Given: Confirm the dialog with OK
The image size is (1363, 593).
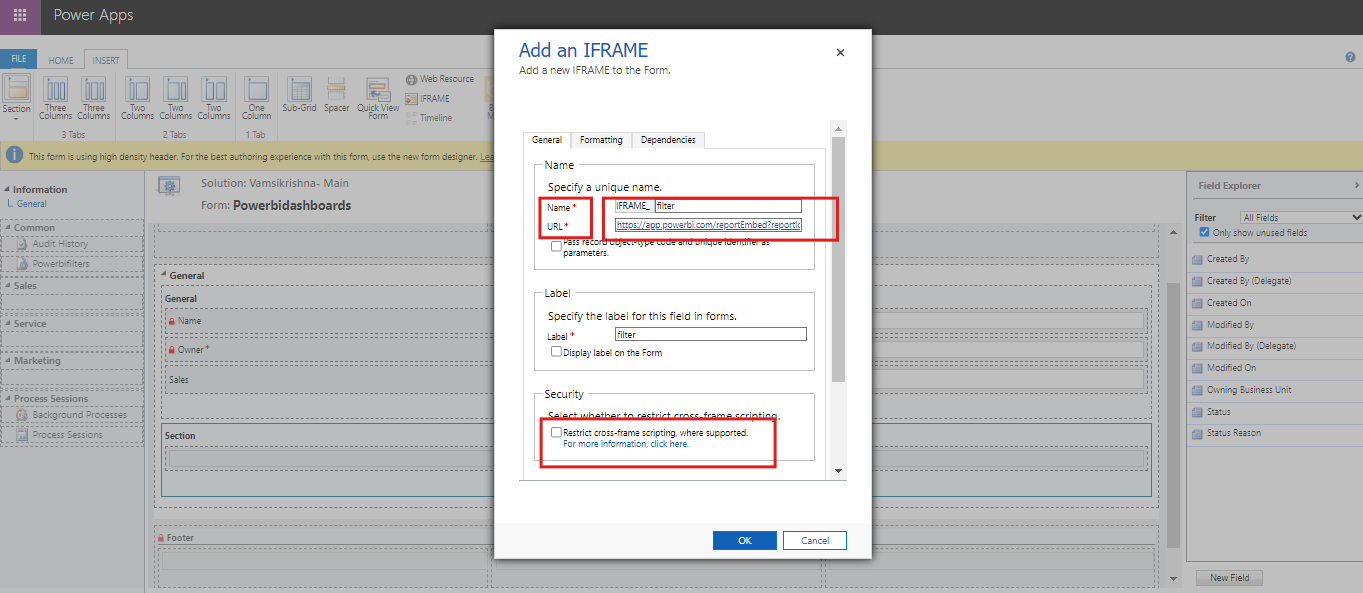Looking at the screenshot, I should (744, 540).
